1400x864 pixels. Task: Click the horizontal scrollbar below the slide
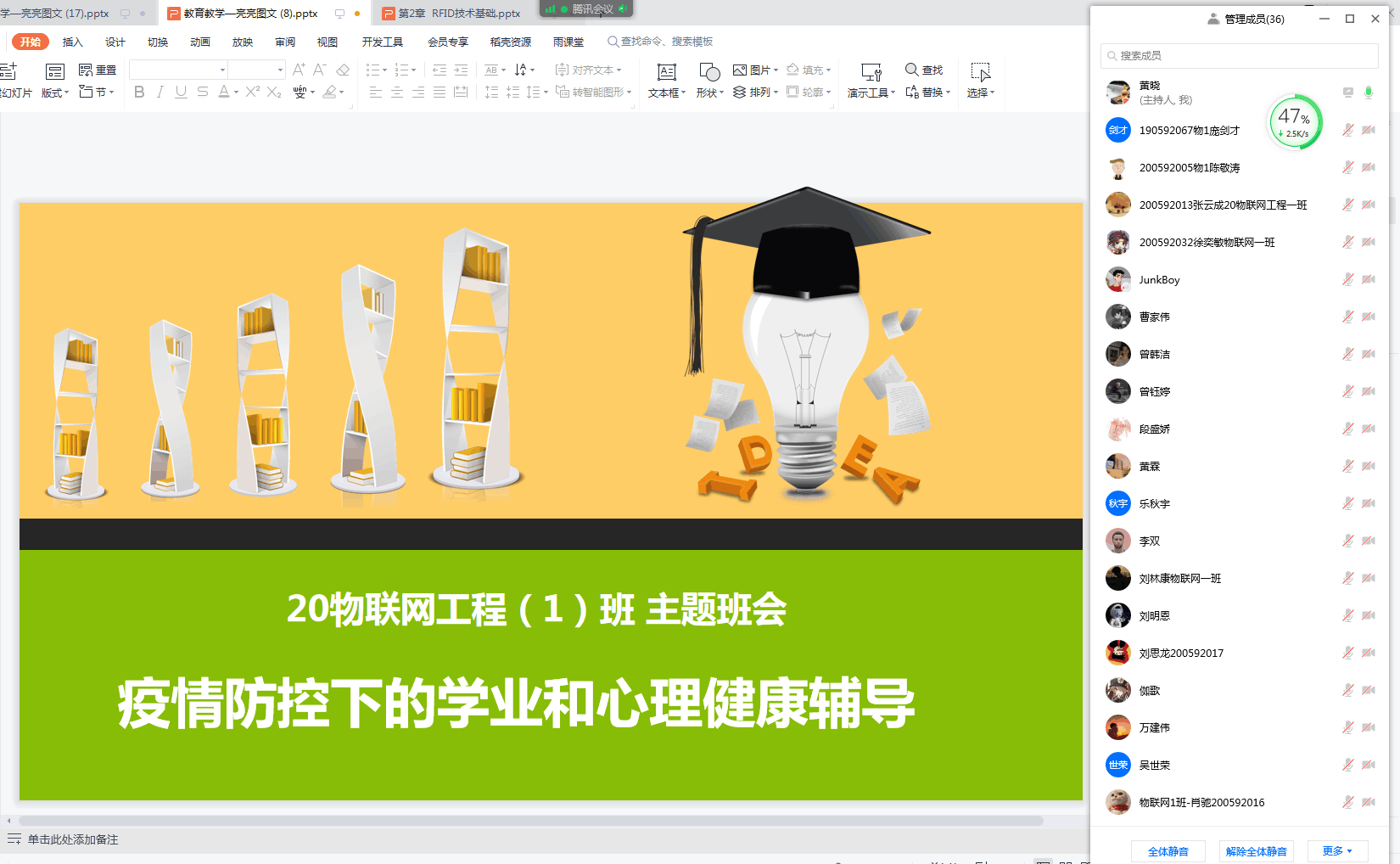click(530, 821)
